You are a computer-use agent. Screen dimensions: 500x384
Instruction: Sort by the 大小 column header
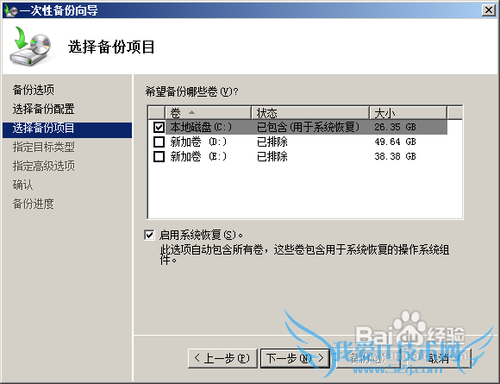[x=408, y=113]
